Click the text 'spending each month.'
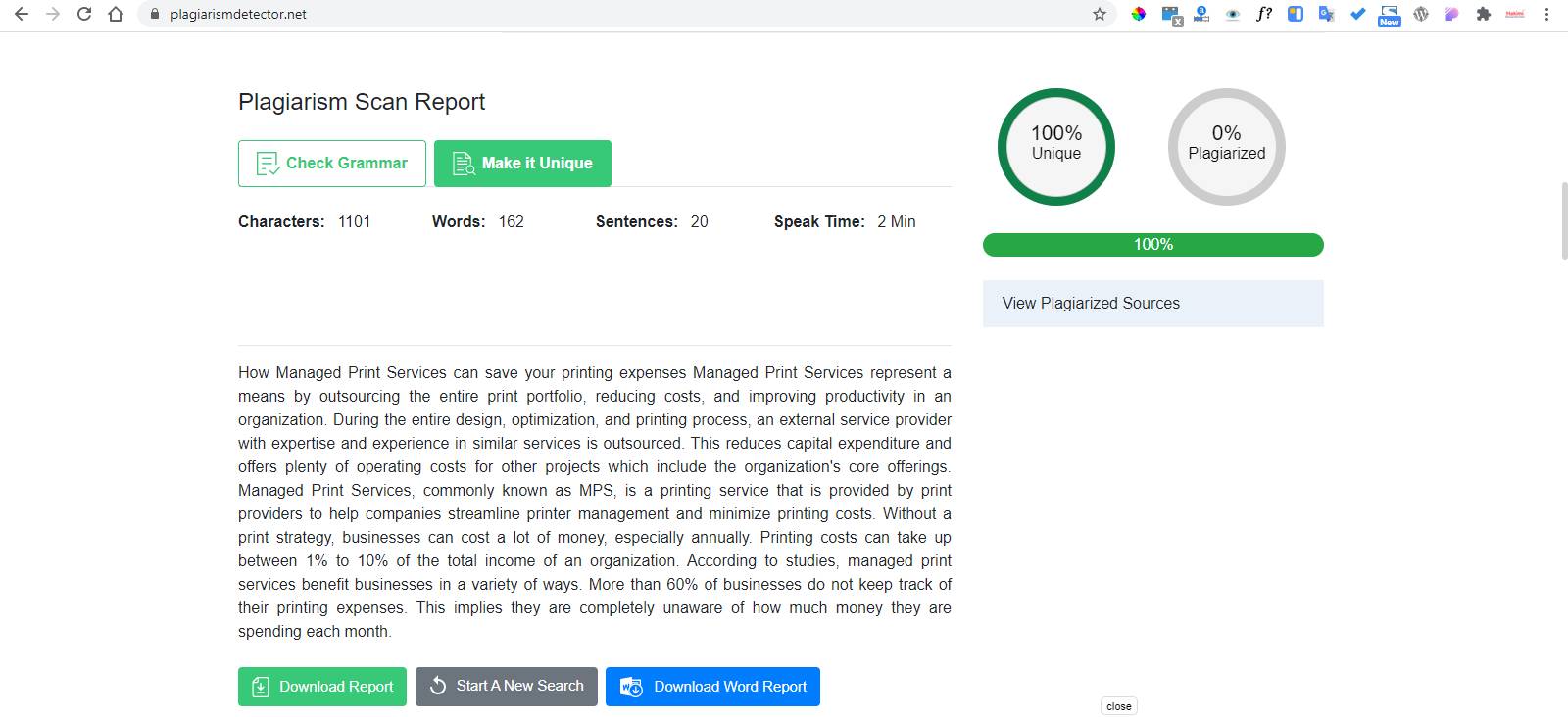The width and height of the screenshot is (1568, 717). pyautogui.click(x=315, y=632)
